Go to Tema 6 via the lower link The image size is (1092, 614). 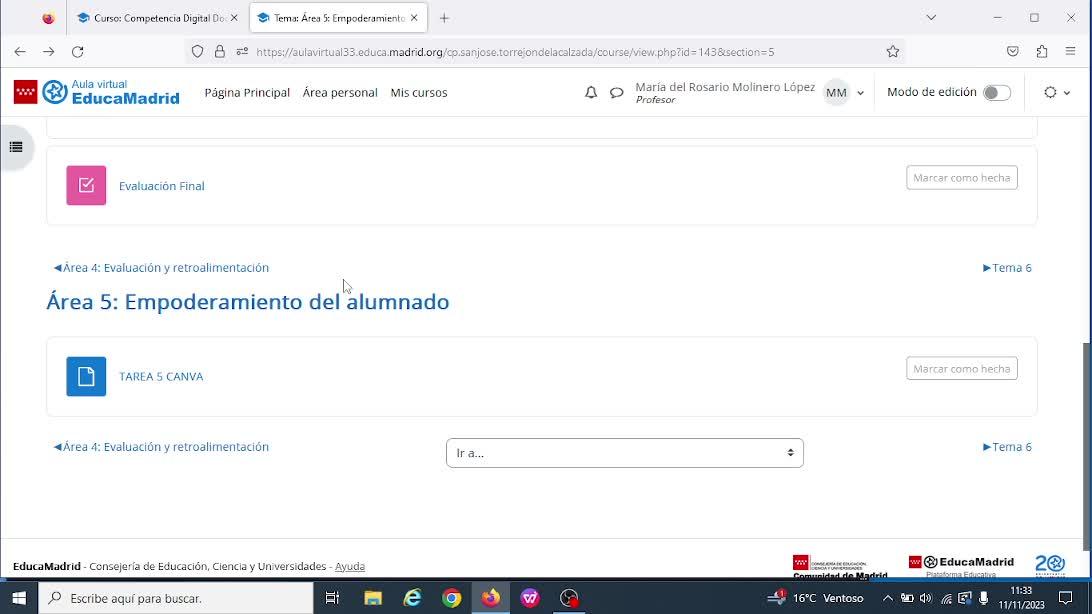click(x=1007, y=447)
